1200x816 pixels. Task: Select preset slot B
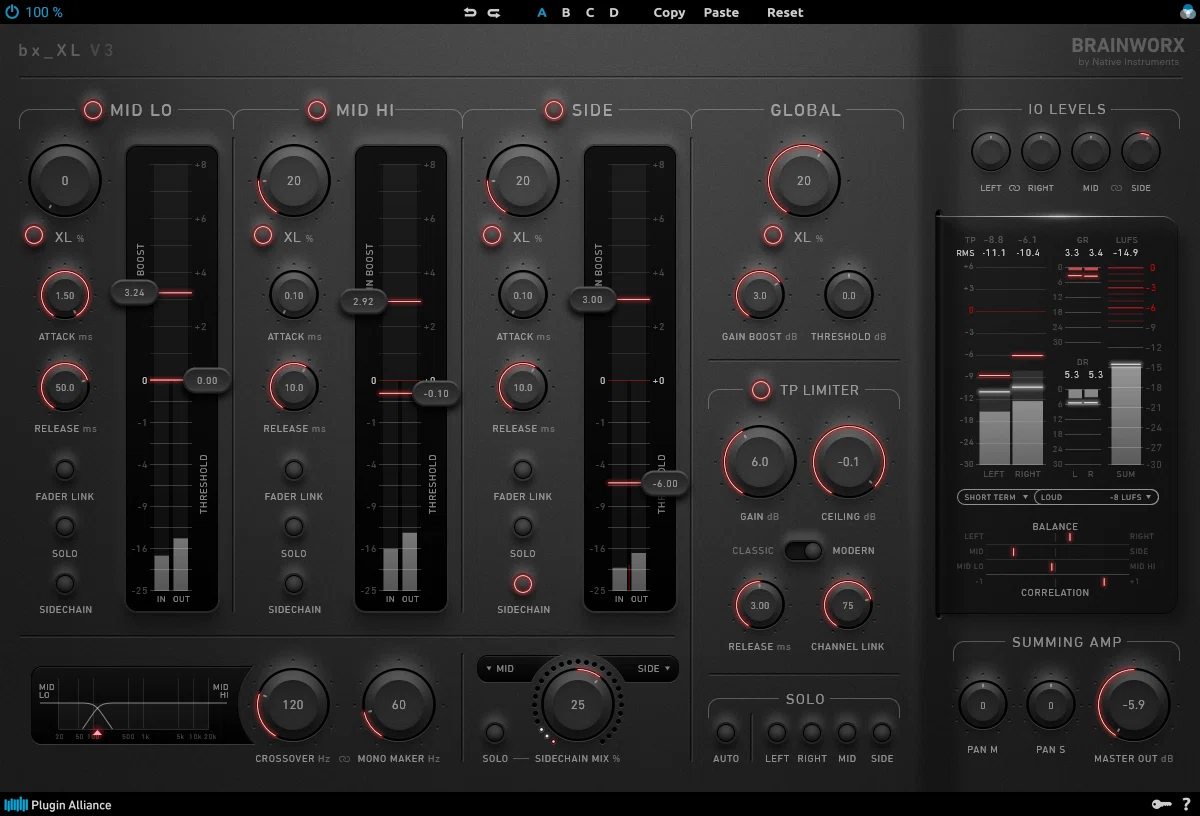[566, 13]
